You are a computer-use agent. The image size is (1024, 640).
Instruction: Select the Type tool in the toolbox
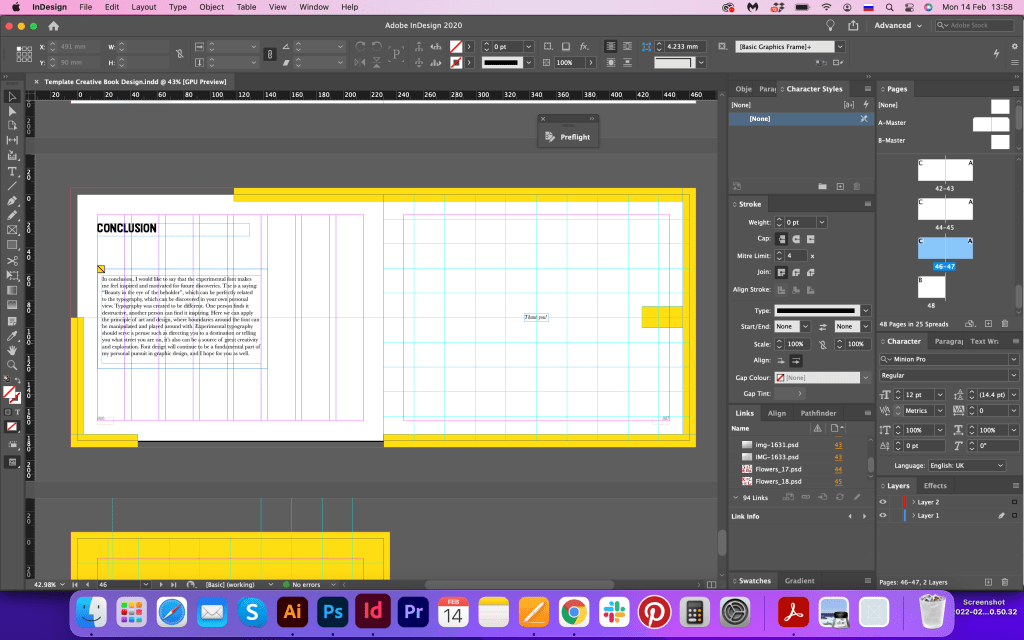point(12,171)
